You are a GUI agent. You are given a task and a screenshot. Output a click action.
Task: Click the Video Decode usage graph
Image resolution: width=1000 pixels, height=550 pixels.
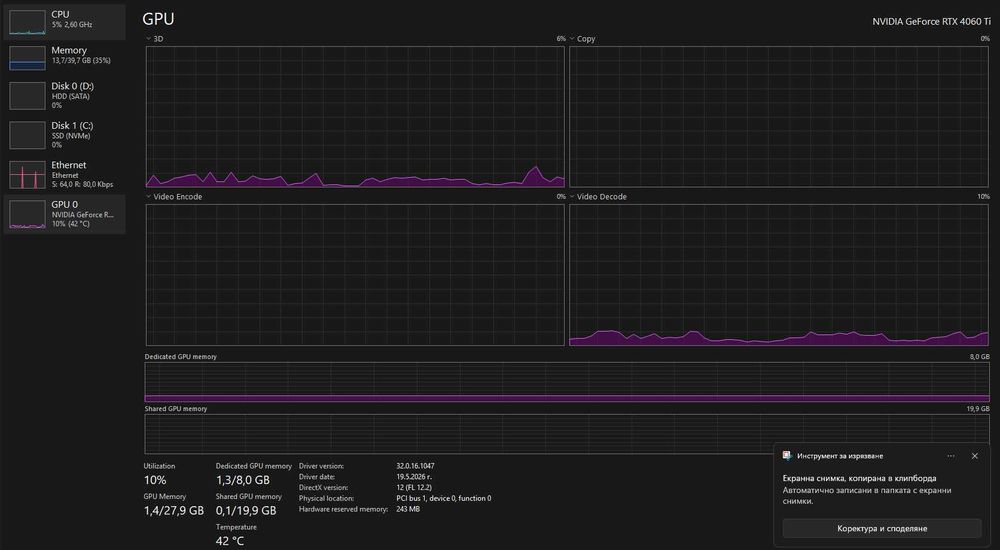tap(779, 275)
